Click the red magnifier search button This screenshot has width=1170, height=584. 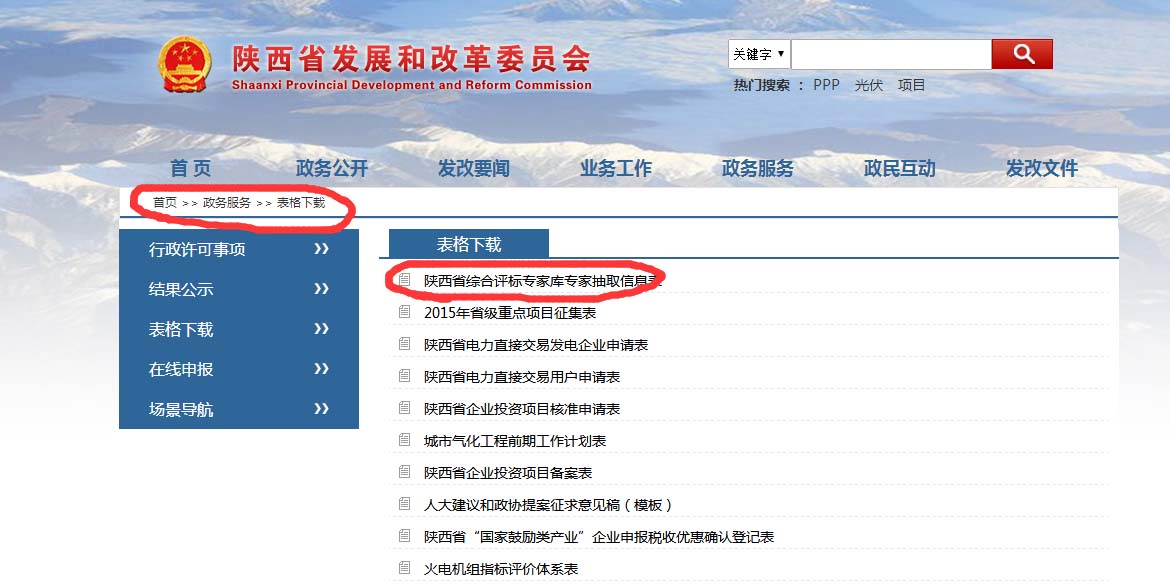click(x=1021, y=54)
